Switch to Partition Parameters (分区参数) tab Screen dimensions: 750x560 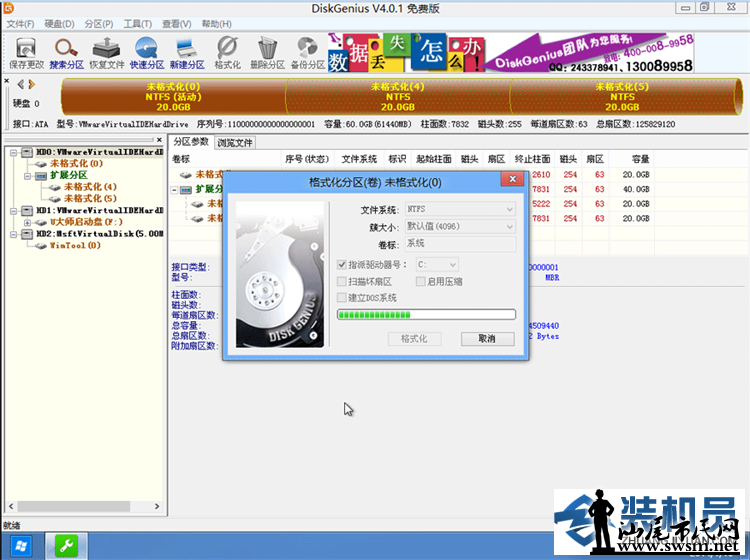pos(191,142)
